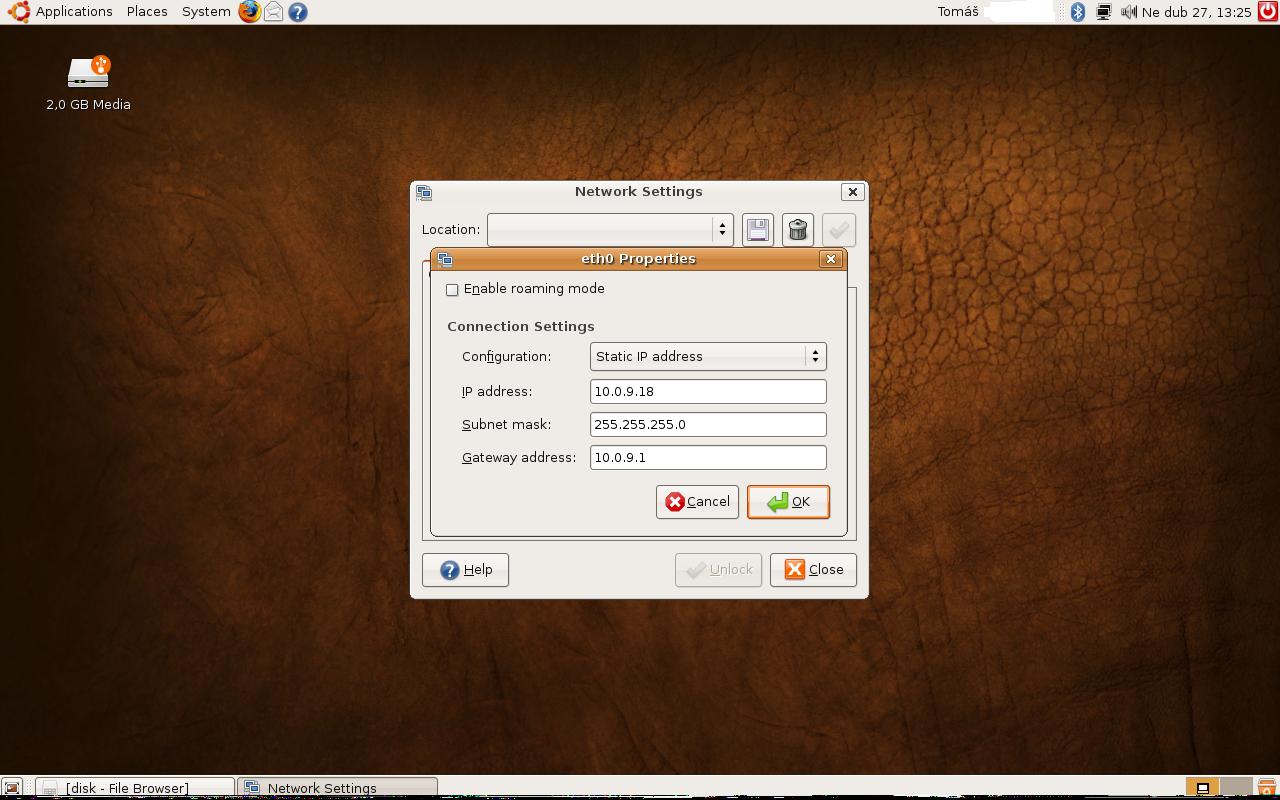Switch to the disk File Browser taskbar item
Image resolution: width=1280 pixels, height=800 pixels.
coord(136,788)
